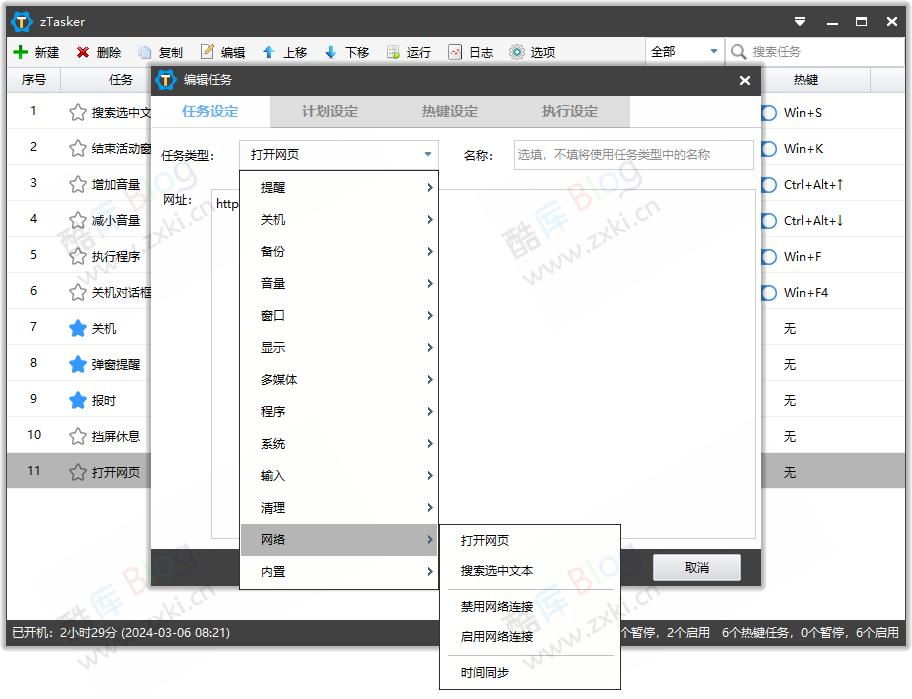Viewport: 912px width, 699px height.
Task: Open the 选项 settings
Action: pos(532,51)
